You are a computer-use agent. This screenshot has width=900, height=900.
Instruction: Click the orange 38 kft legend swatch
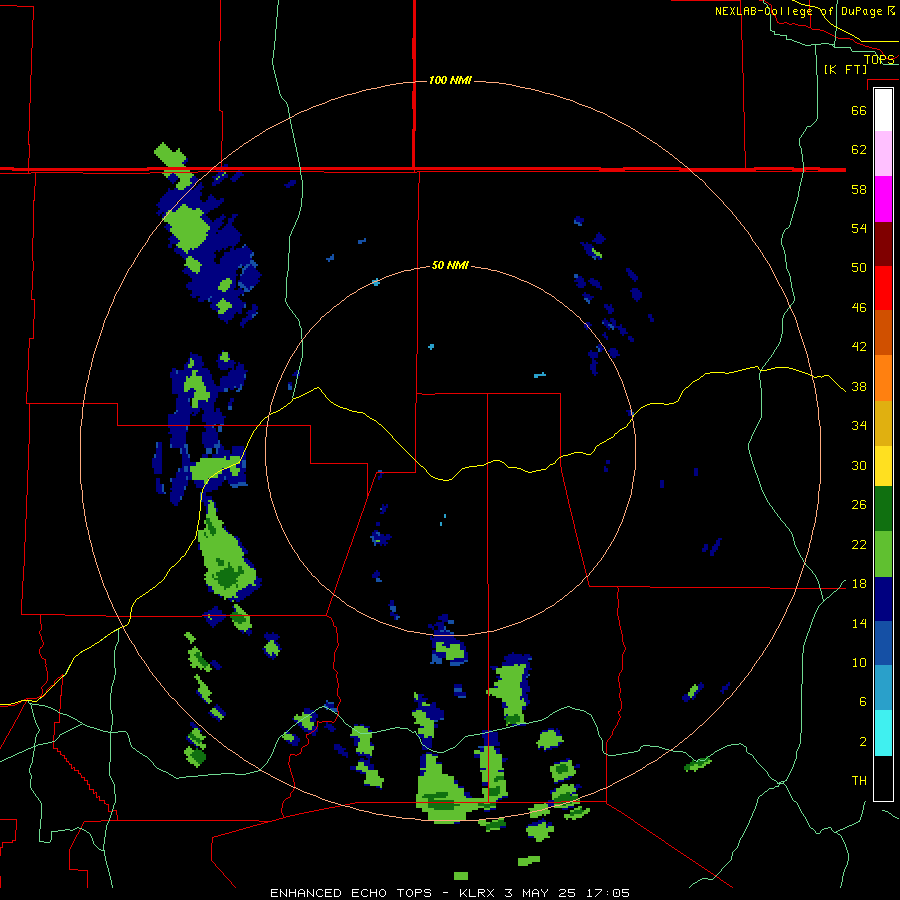(883, 378)
